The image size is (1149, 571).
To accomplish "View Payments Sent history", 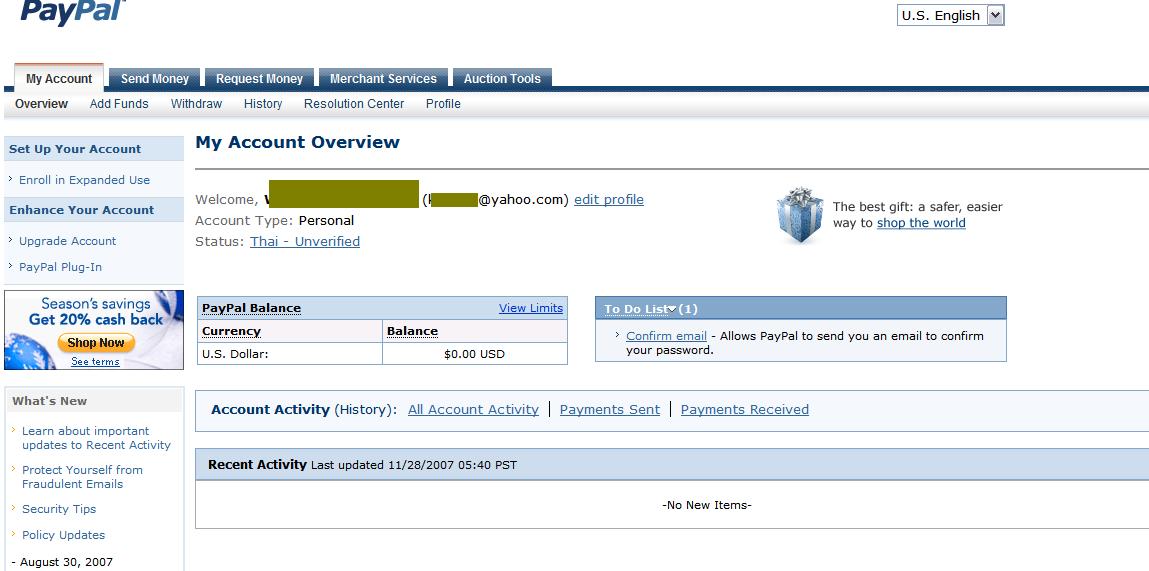I will coord(610,410).
